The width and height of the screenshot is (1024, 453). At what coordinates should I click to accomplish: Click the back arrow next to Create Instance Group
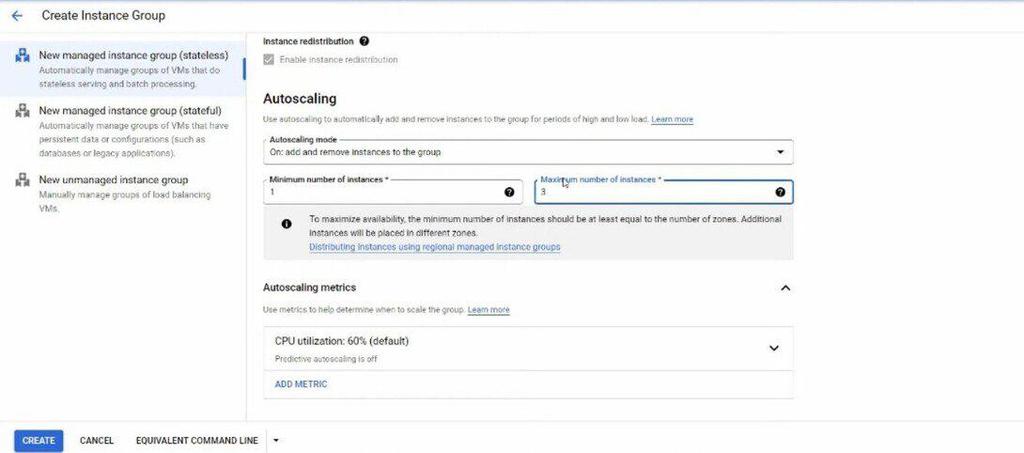click(x=17, y=16)
